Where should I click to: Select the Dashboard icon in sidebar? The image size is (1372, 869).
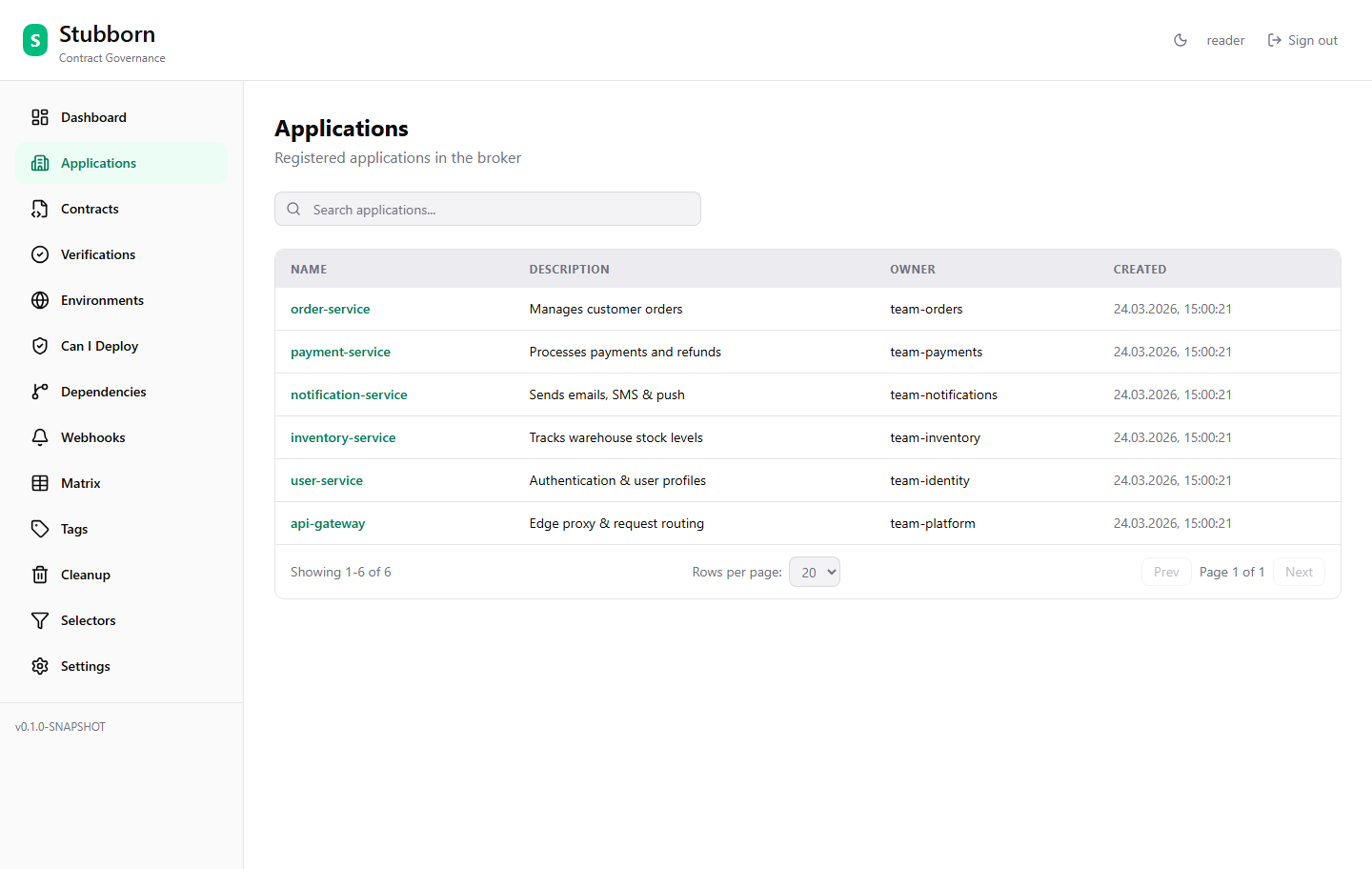(x=39, y=116)
